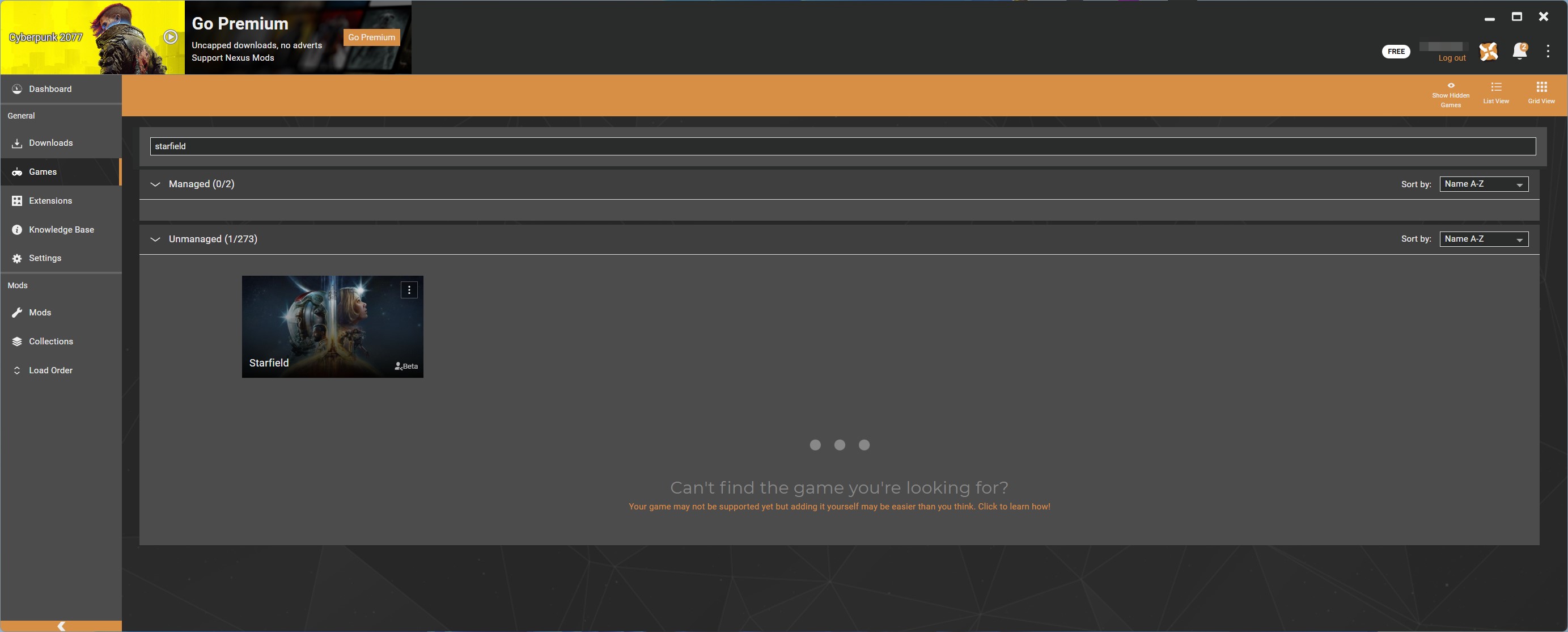
Task: Toggle Show Hidden Games display
Action: pyautogui.click(x=1449, y=93)
